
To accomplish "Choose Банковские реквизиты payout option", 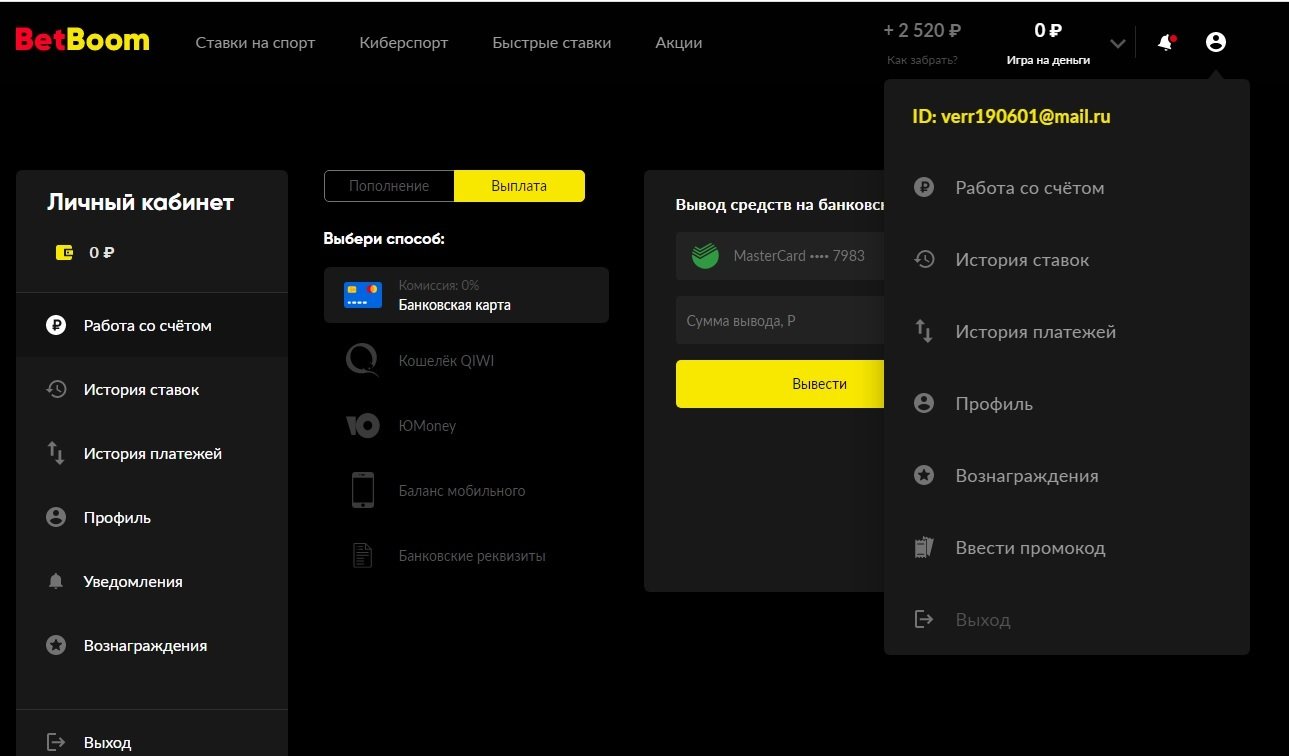I will [471, 556].
